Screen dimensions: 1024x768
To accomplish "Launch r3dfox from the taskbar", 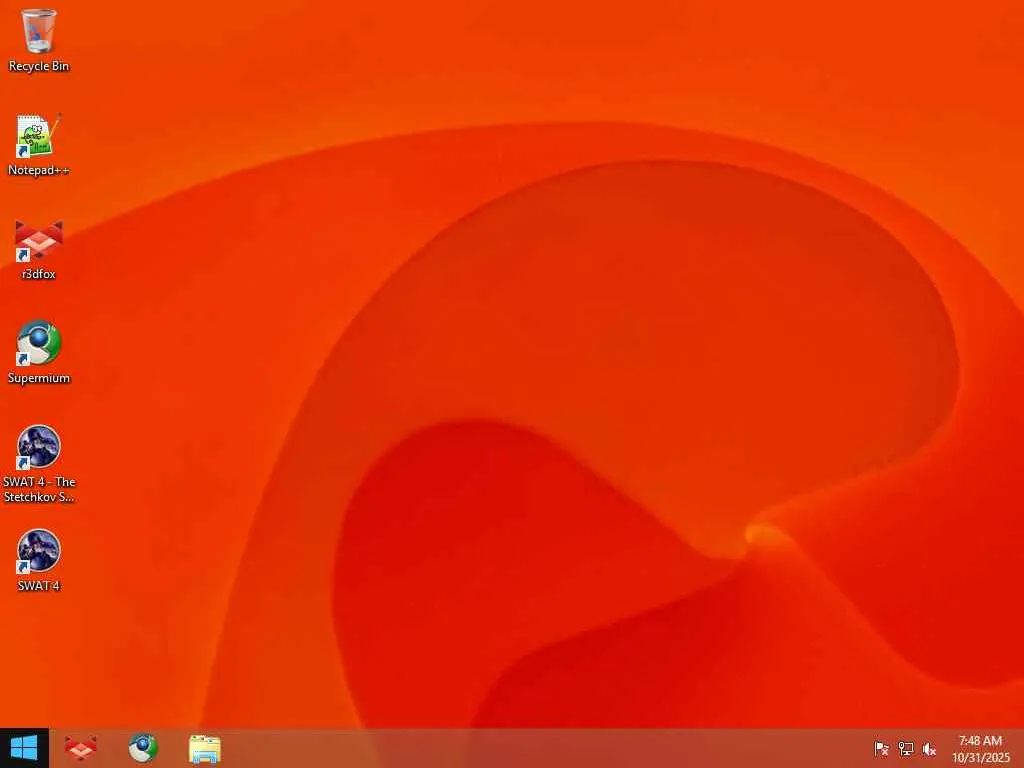I will (80, 748).
